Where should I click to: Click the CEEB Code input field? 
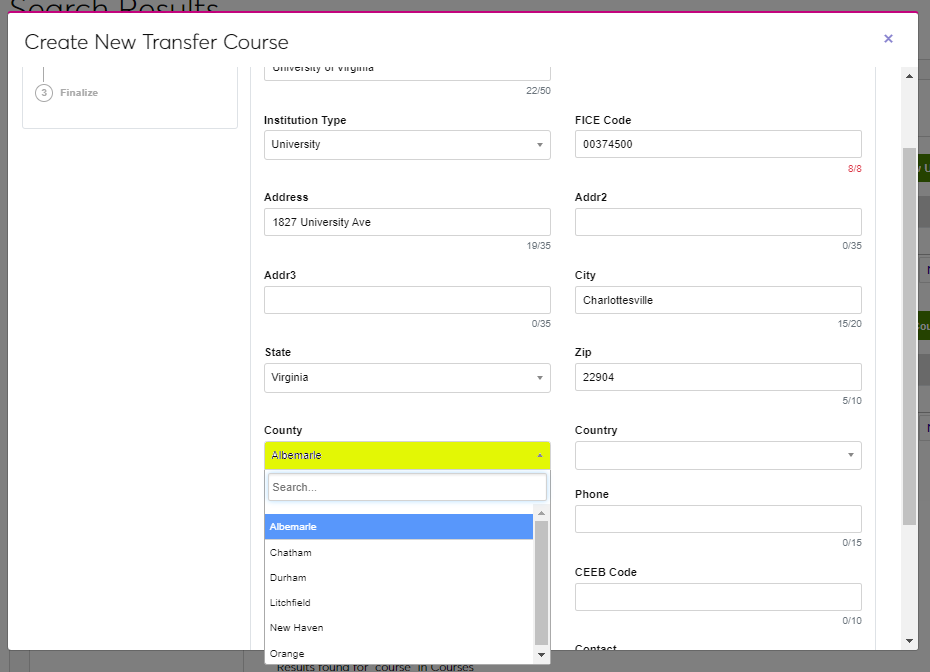pyautogui.click(x=718, y=597)
